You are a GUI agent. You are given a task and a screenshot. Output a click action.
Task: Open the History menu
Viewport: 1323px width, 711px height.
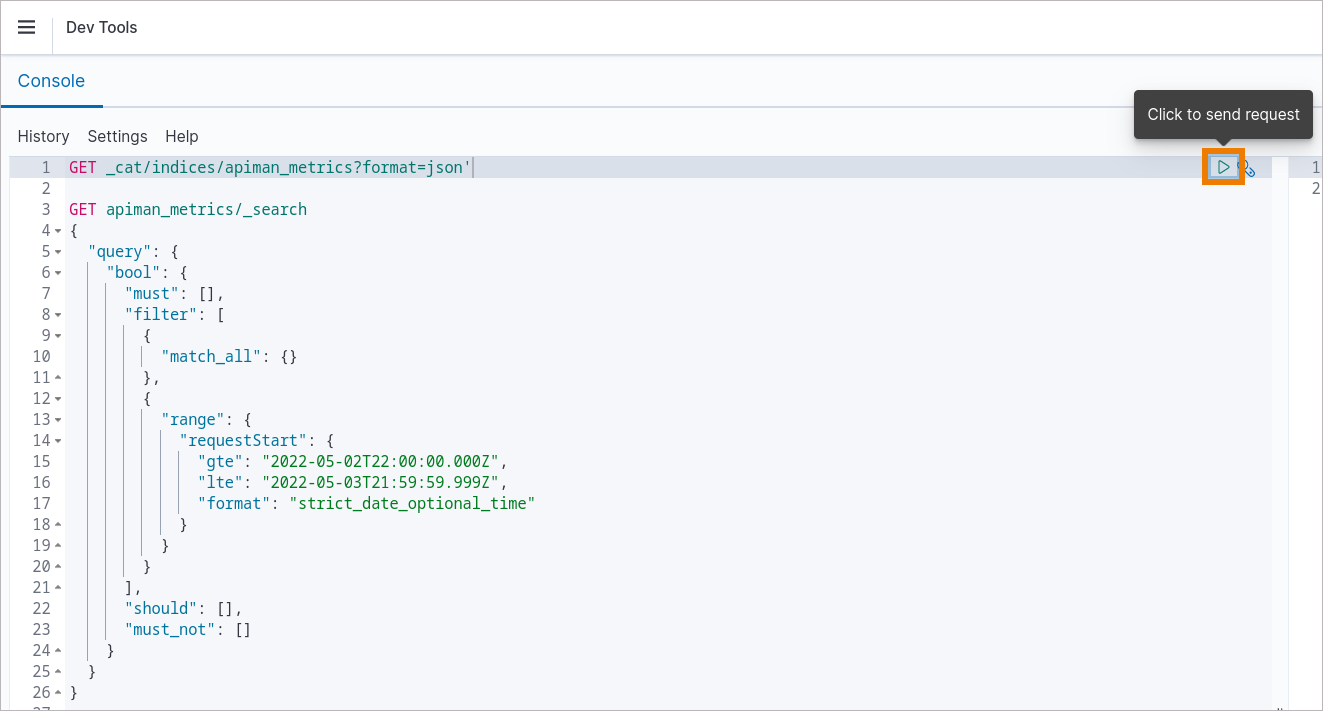[43, 136]
